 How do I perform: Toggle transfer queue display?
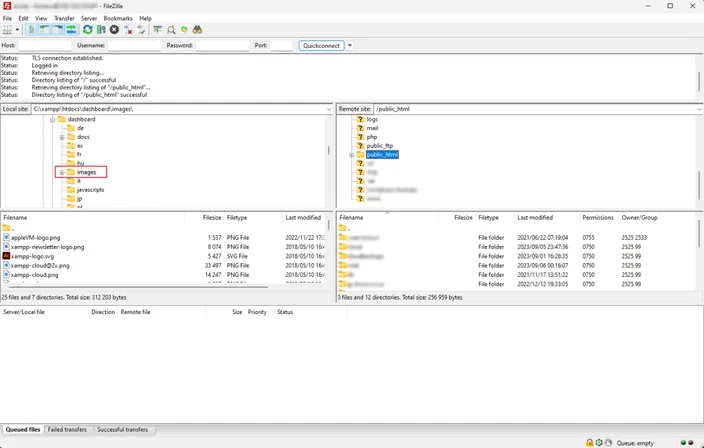click(x=71, y=30)
